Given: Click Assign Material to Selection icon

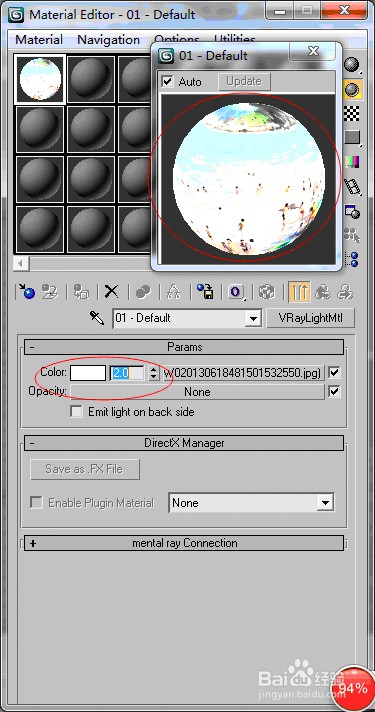Looking at the screenshot, I should 81,292.
